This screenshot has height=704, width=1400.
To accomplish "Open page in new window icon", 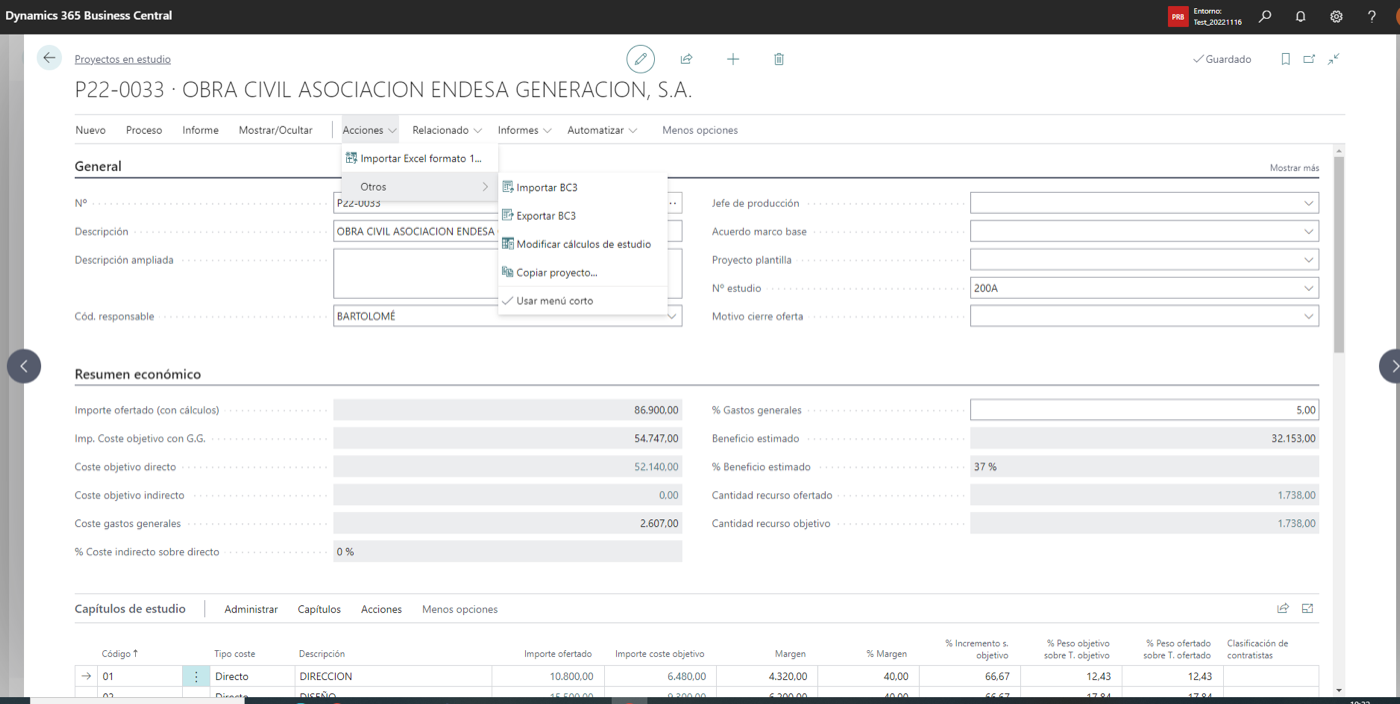I will click(1309, 59).
